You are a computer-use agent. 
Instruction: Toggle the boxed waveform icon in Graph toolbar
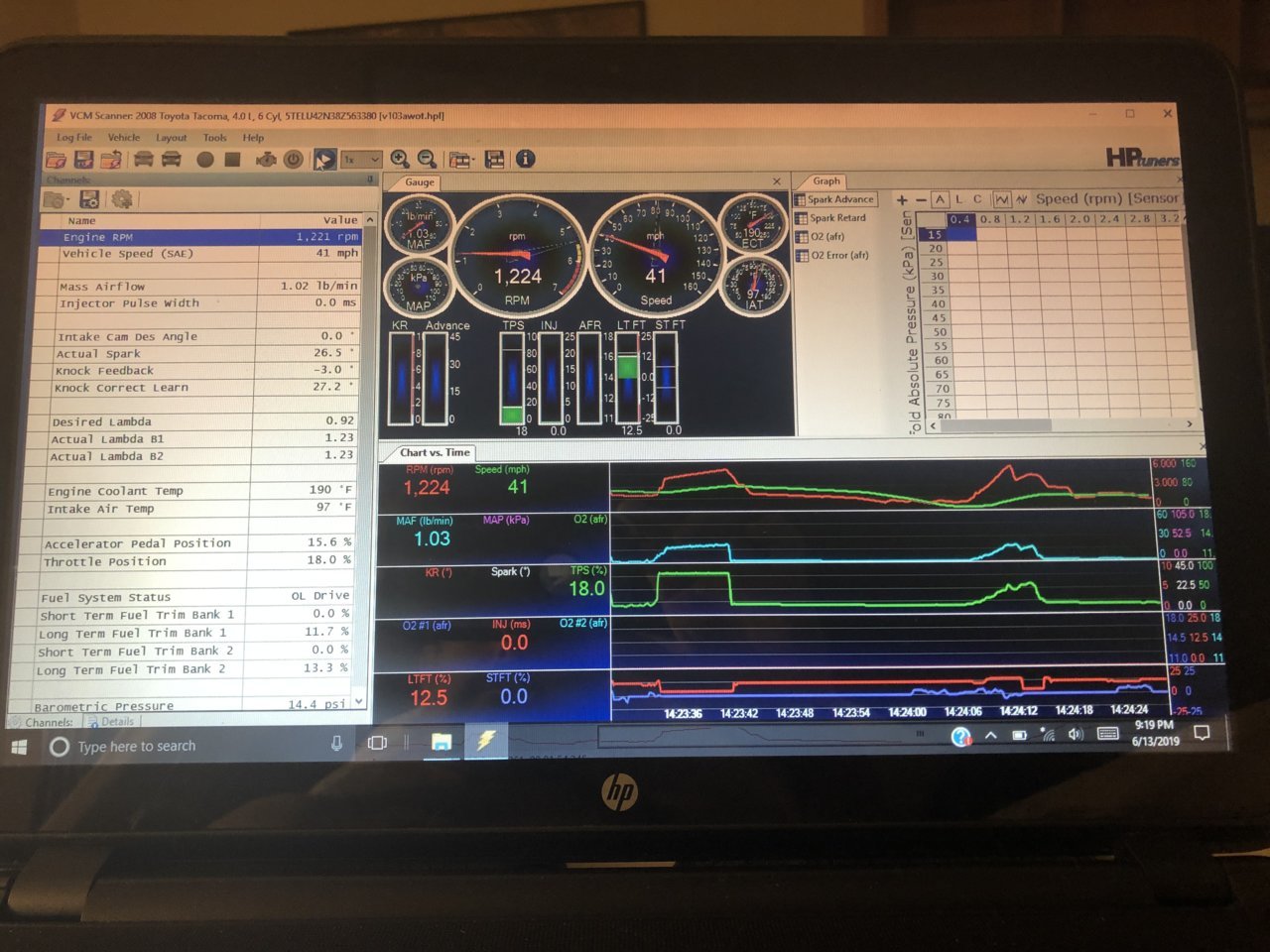(x=1002, y=199)
